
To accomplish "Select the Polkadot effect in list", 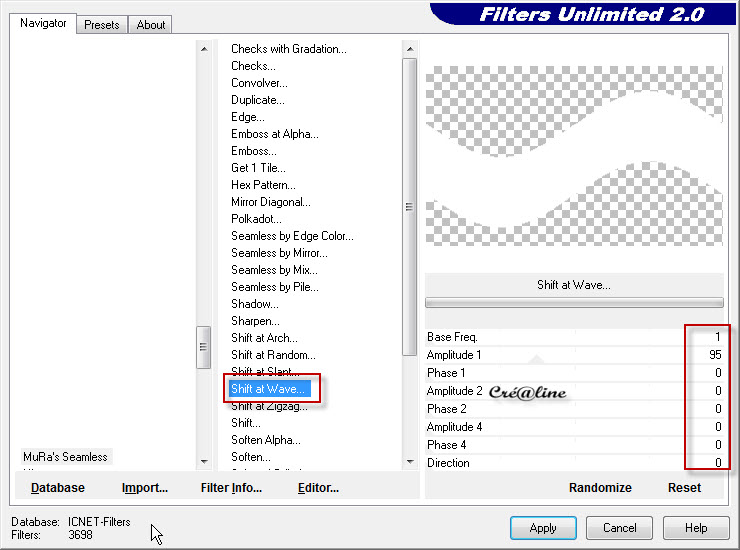I will (256, 219).
